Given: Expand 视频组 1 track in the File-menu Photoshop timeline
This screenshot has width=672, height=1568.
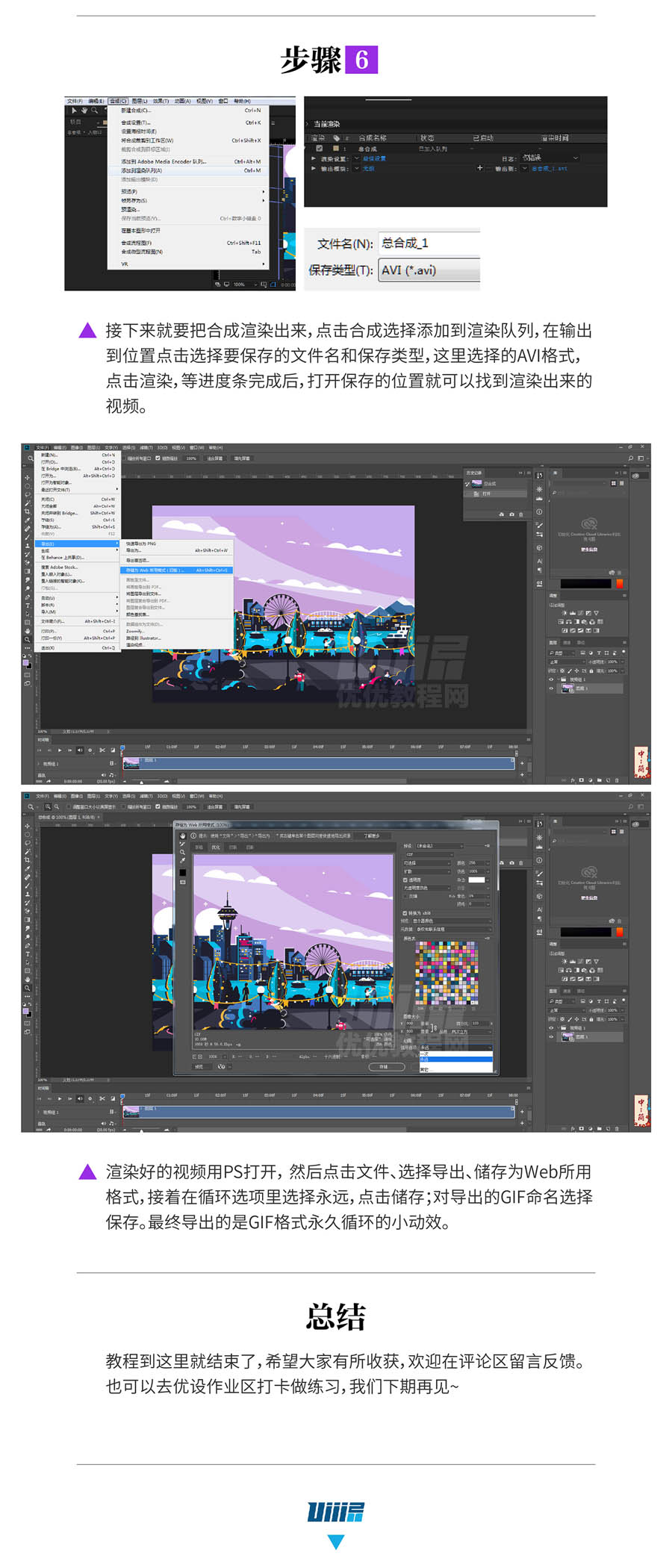Looking at the screenshot, I should 38,764.
